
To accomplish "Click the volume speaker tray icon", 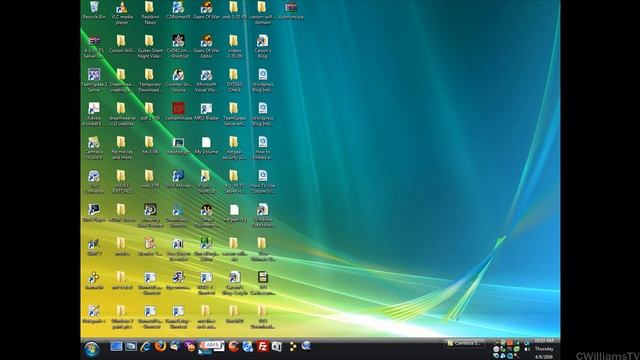I will click(527, 349).
